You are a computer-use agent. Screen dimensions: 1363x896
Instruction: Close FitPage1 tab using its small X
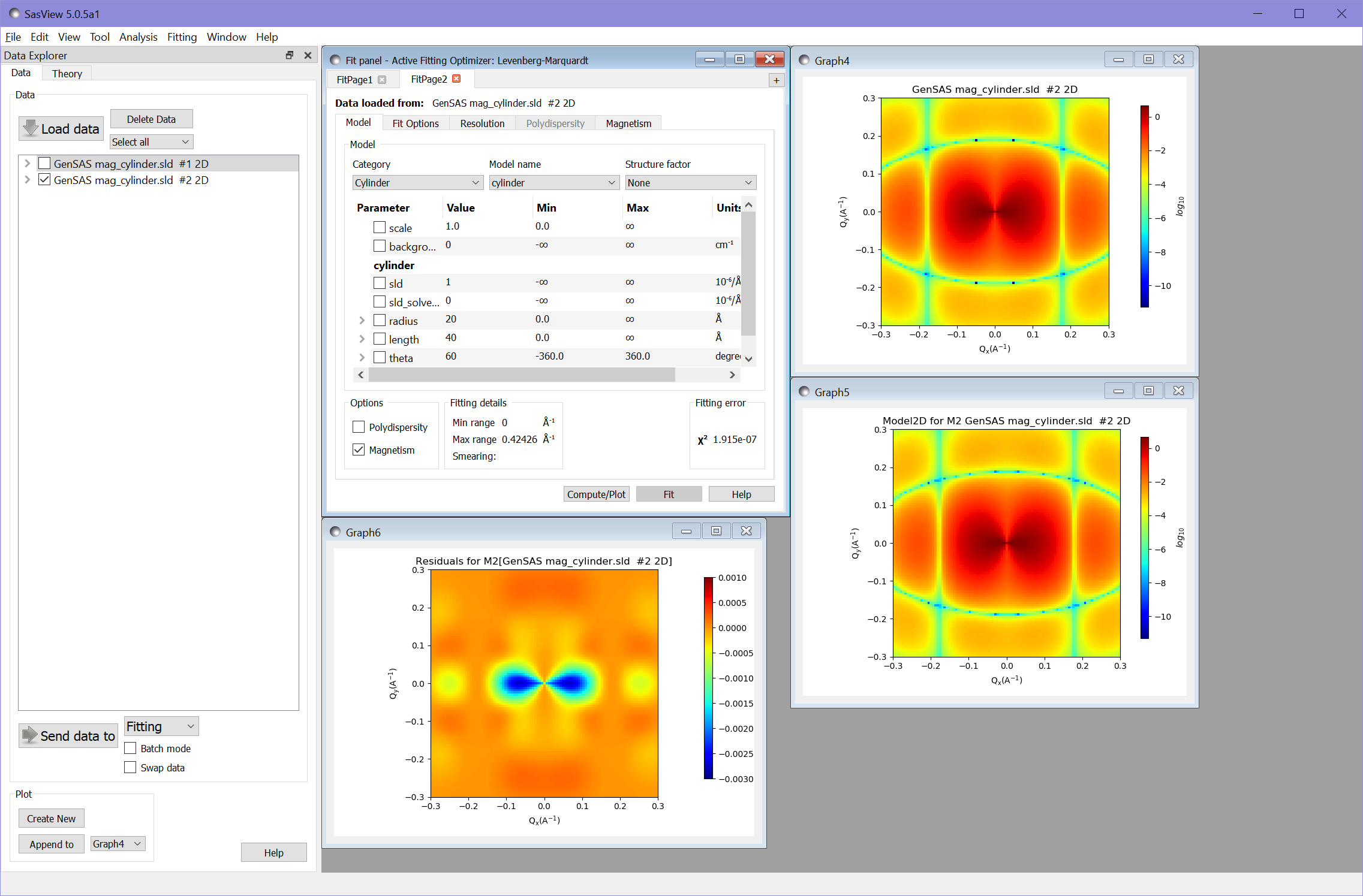tap(382, 80)
